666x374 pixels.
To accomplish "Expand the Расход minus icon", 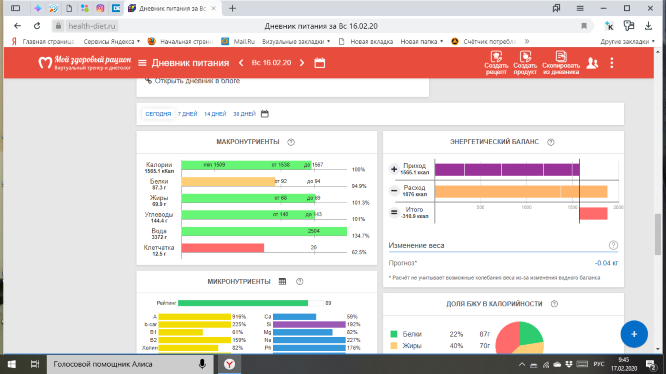I will click(394, 191).
